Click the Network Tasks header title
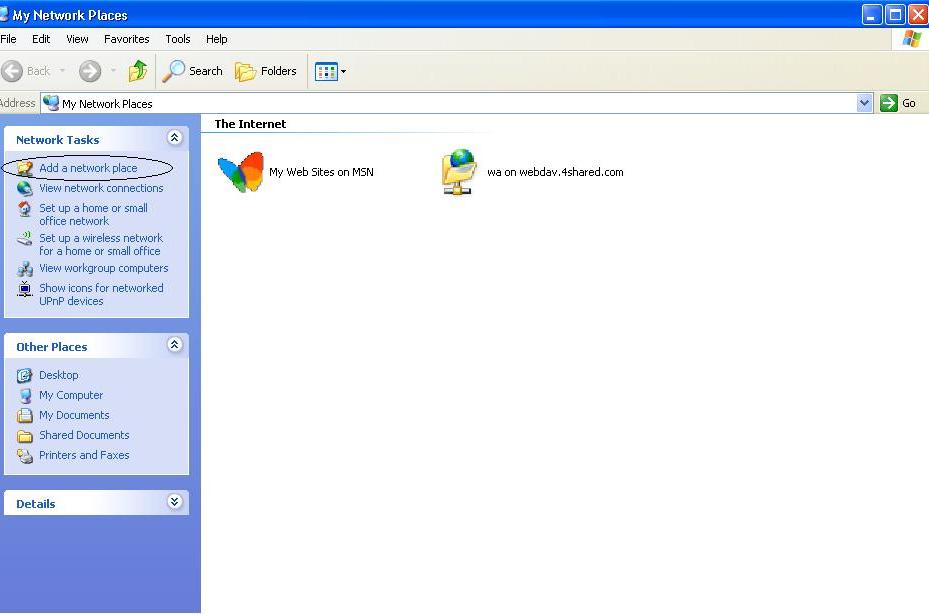929x614 pixels. click(x=57, y=140)
